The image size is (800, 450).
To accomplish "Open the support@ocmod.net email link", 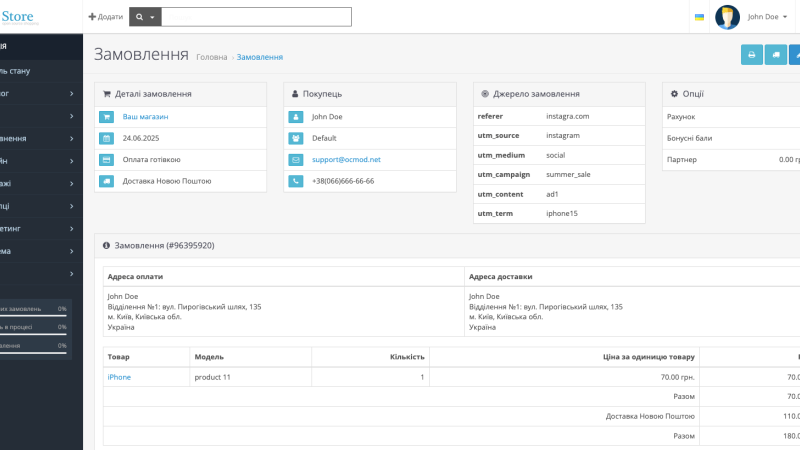I will (346, 160).
